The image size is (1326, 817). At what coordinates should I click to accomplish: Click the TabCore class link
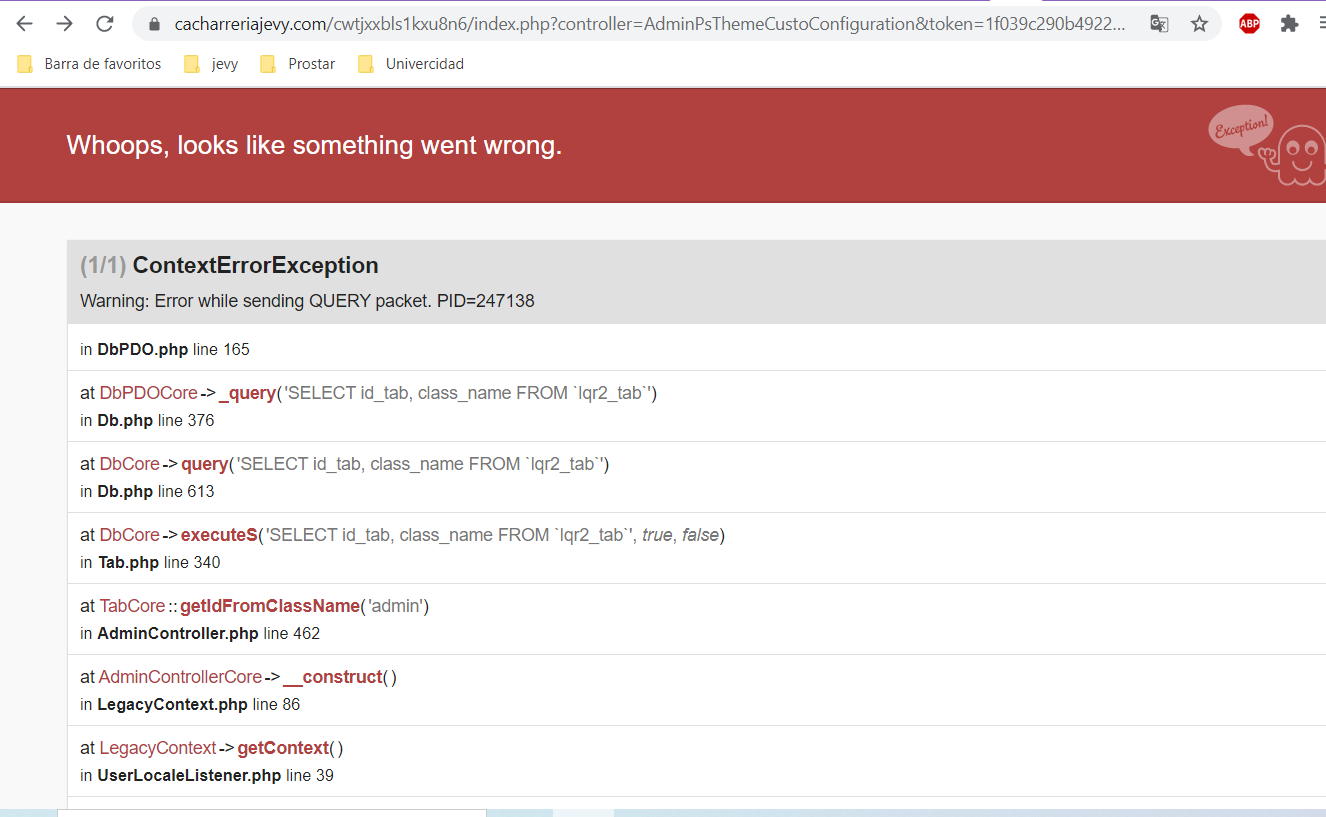[x=132, y=606]
